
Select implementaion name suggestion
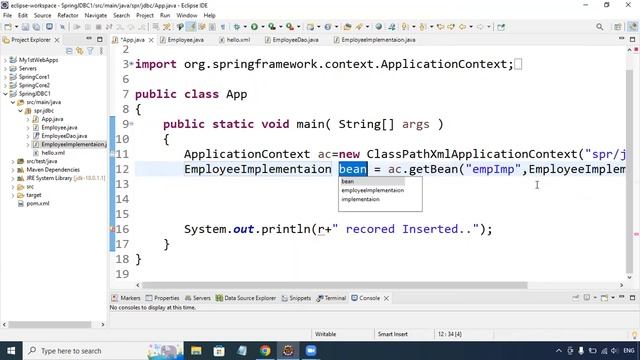pos(360,199)
